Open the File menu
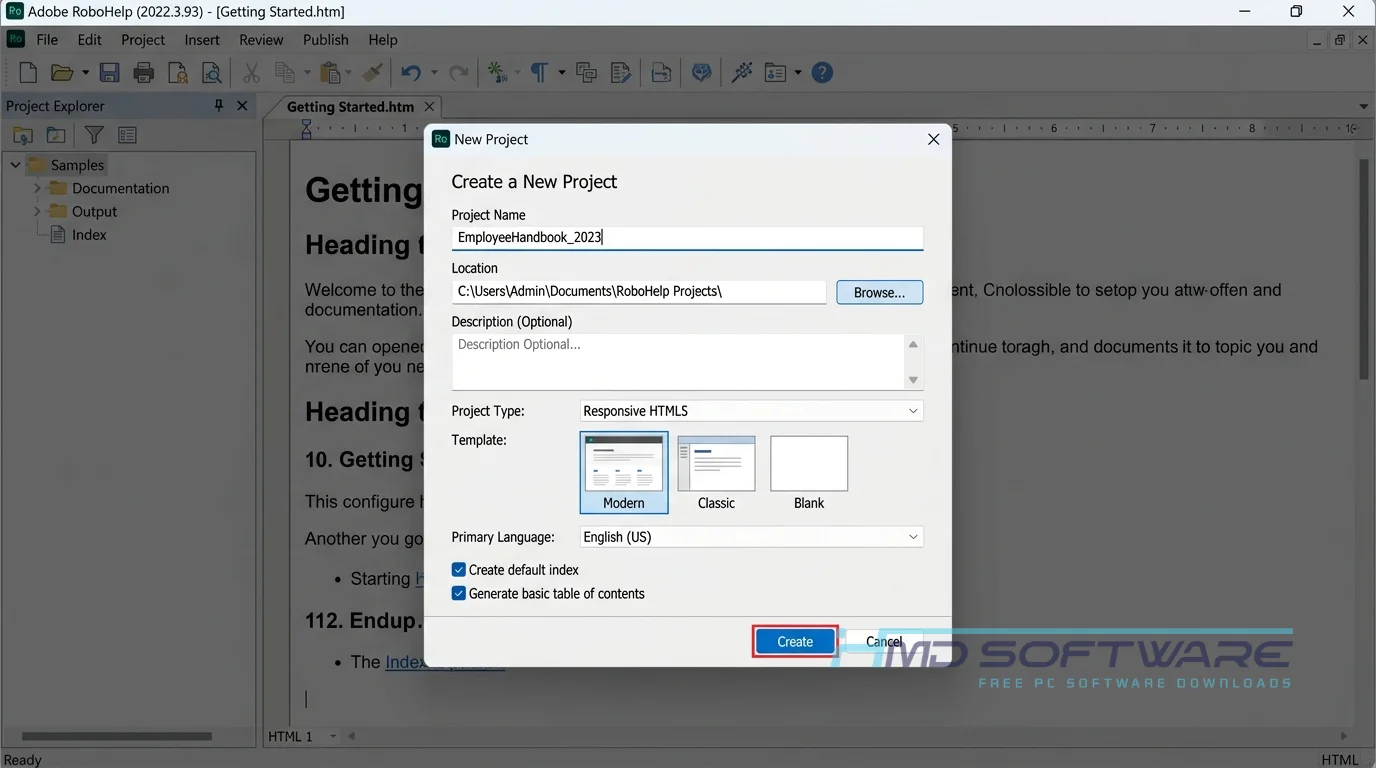 (47, 40)
